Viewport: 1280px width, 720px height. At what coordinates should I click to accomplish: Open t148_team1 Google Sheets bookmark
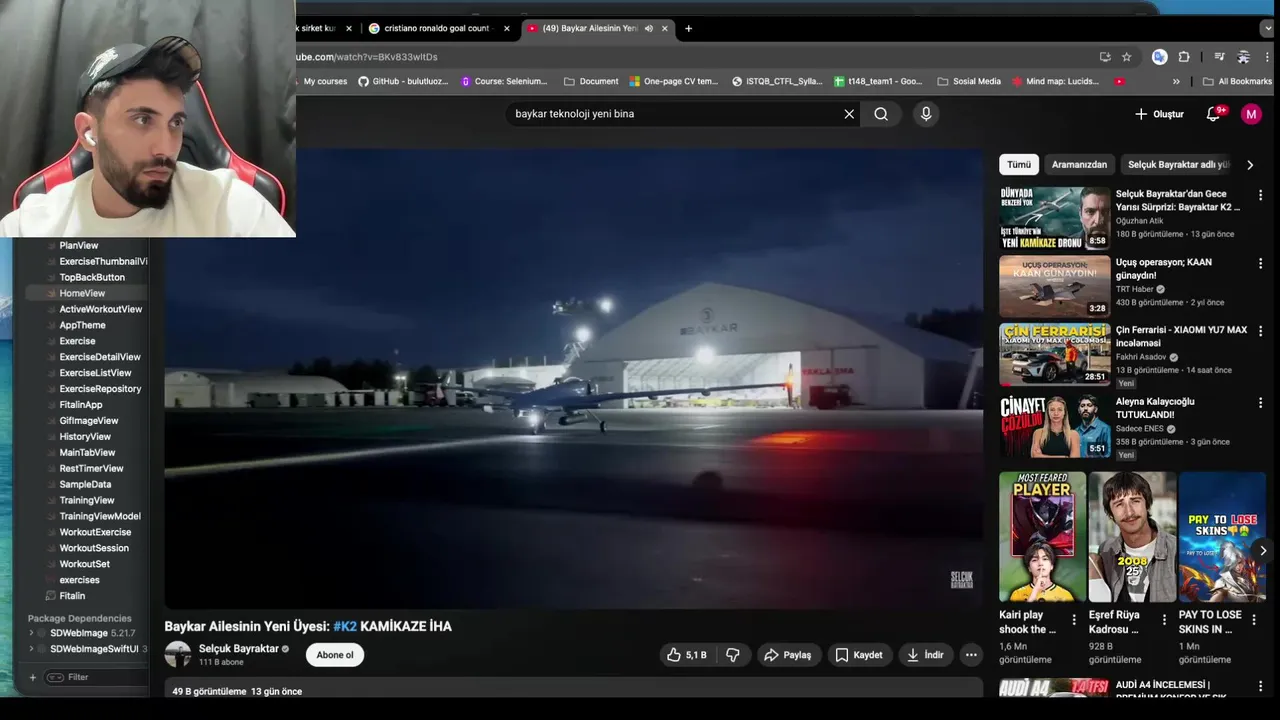coord(878,81)
